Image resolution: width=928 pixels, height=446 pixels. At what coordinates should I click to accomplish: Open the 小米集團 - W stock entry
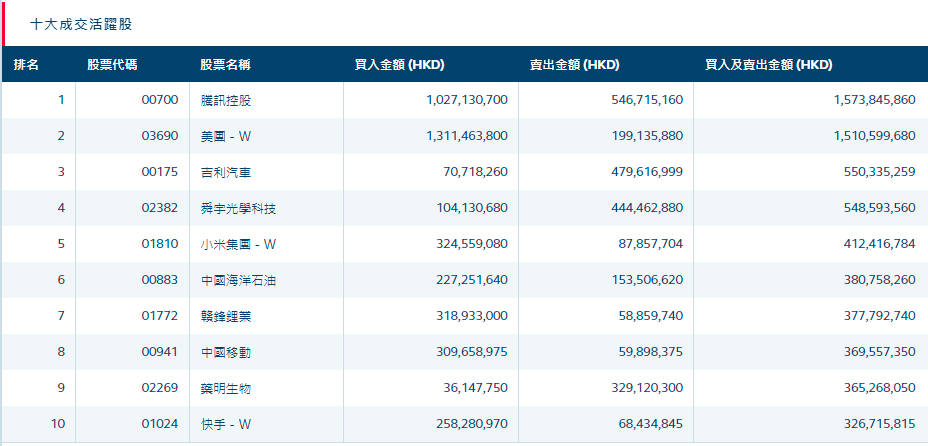[x=238, y=244]
